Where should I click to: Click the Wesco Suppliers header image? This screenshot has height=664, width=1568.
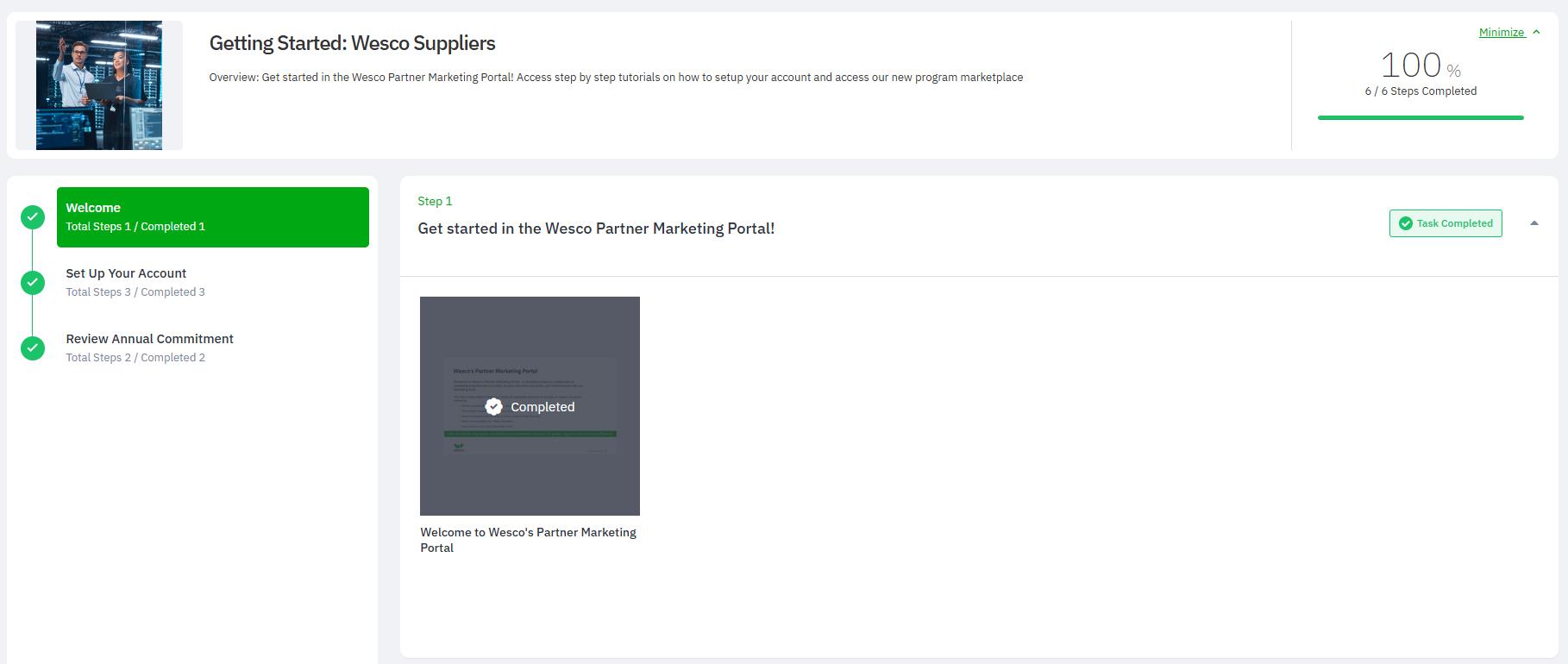coord(99,85)
